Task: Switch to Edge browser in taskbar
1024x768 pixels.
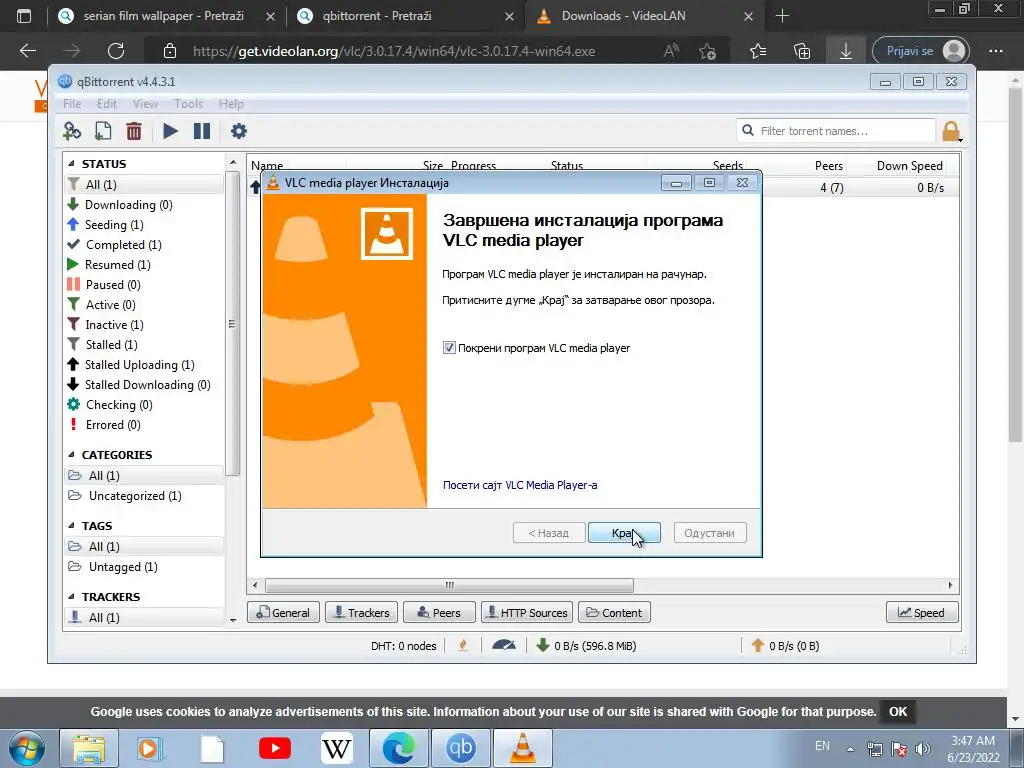Action: coord(398,748)
